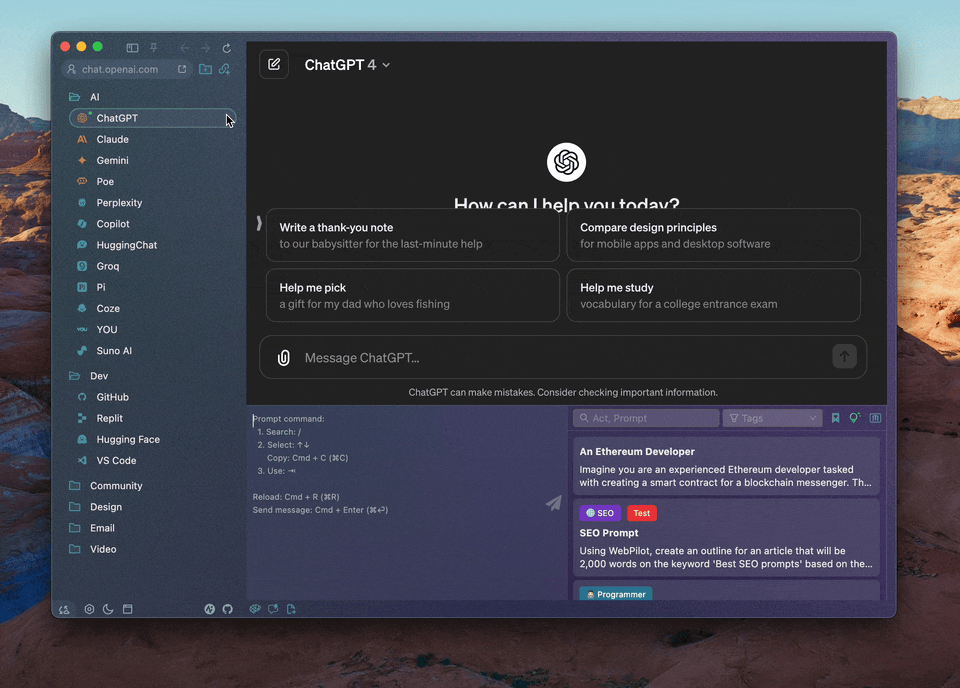Open chat.openai.com in external browser icon

[x=182, y=69]
